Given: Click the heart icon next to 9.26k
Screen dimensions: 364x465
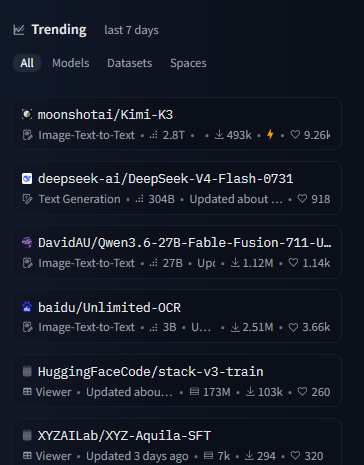Looking at the screenshot, I should (x=295, y=134).
